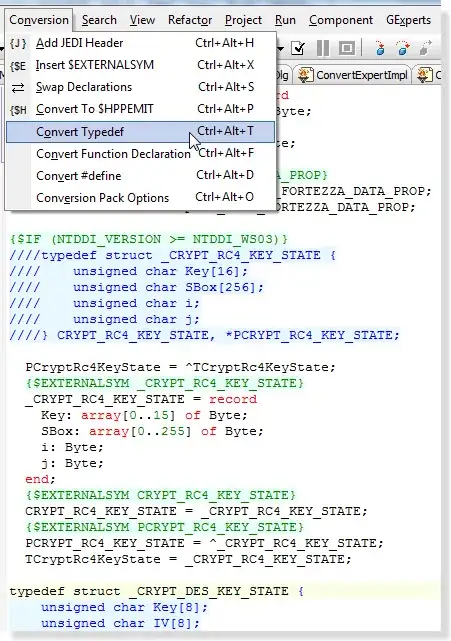The width and height of the screenshot is (451, 641).
Task: Click 'PCryptRc4KeyState = ^TCryptRc4KeyState;' line
Action: point(180,367)
